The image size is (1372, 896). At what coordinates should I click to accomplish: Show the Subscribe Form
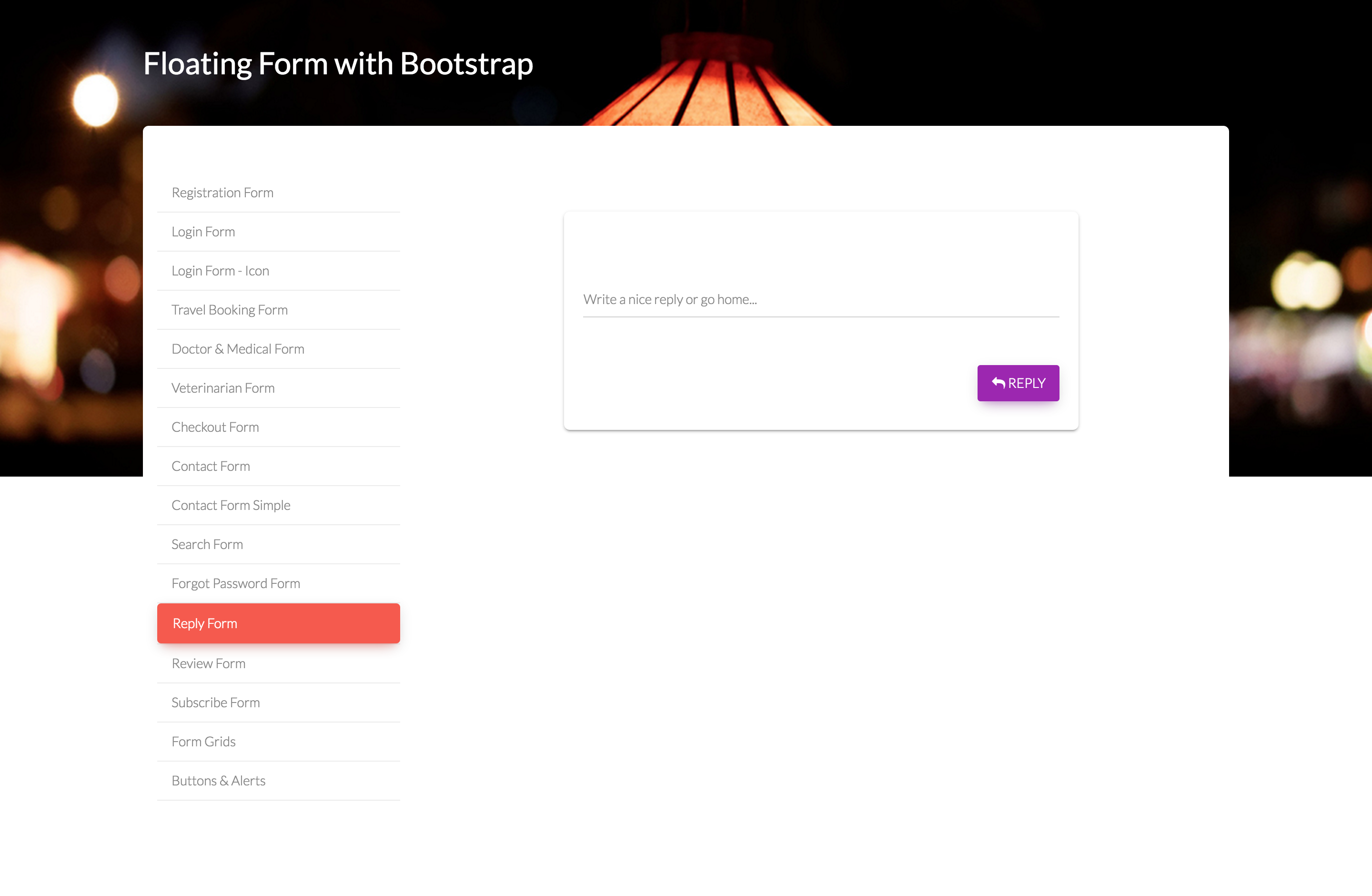(x=216, y=703)
